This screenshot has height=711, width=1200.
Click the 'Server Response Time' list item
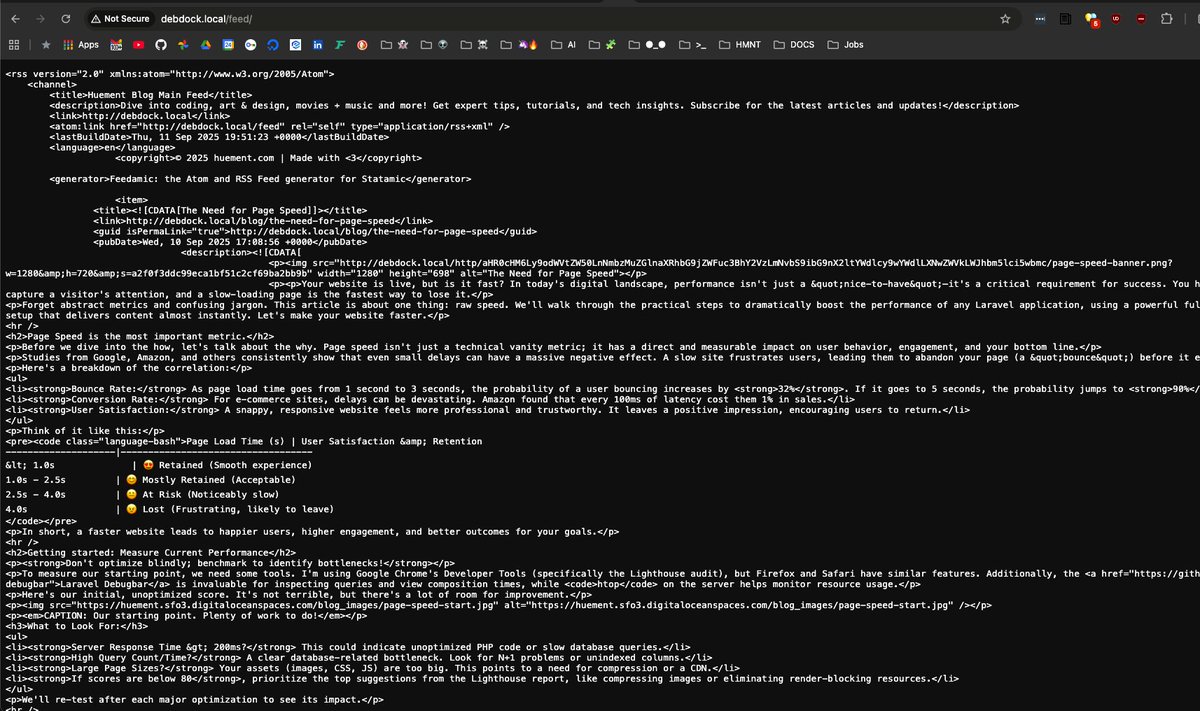coord(348,646)
